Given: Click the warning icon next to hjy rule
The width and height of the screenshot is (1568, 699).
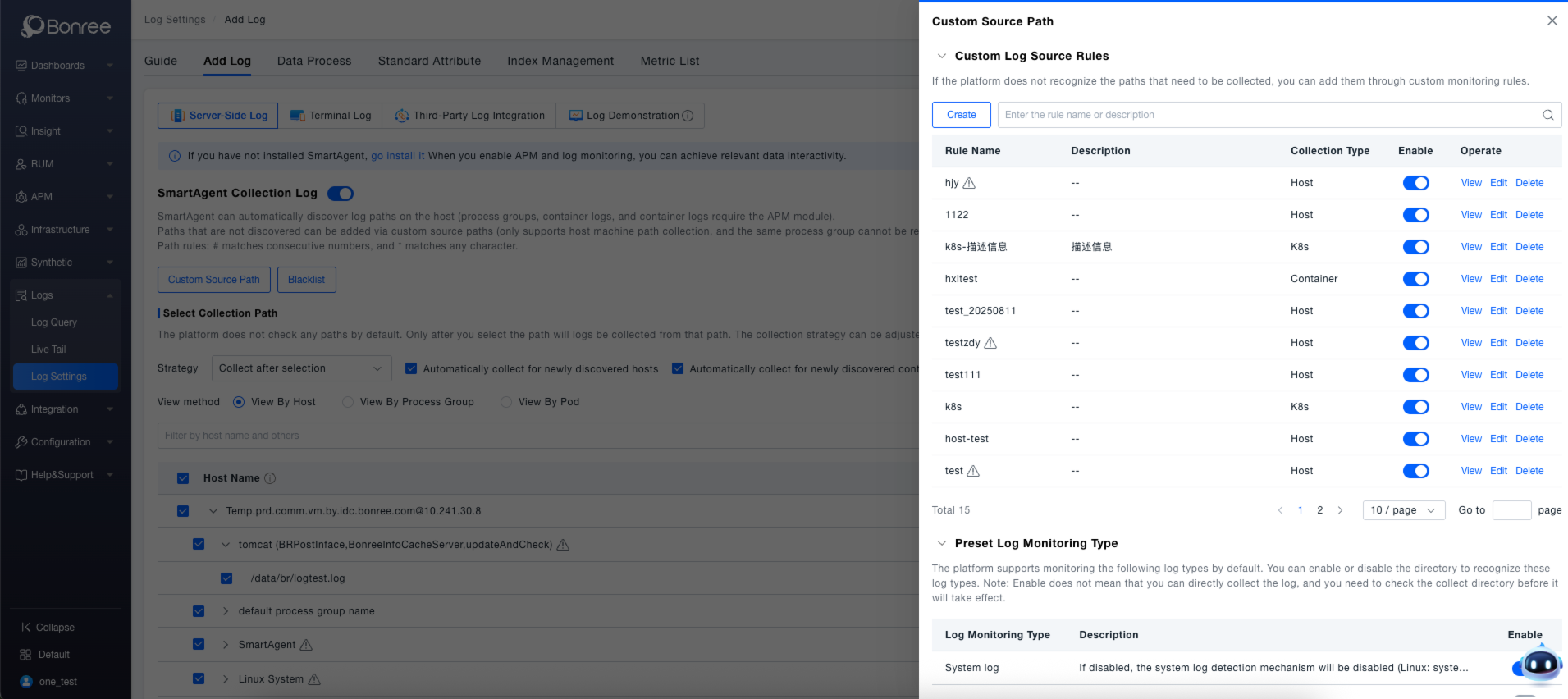Looking at the screenshot, I should pos(969,183).
